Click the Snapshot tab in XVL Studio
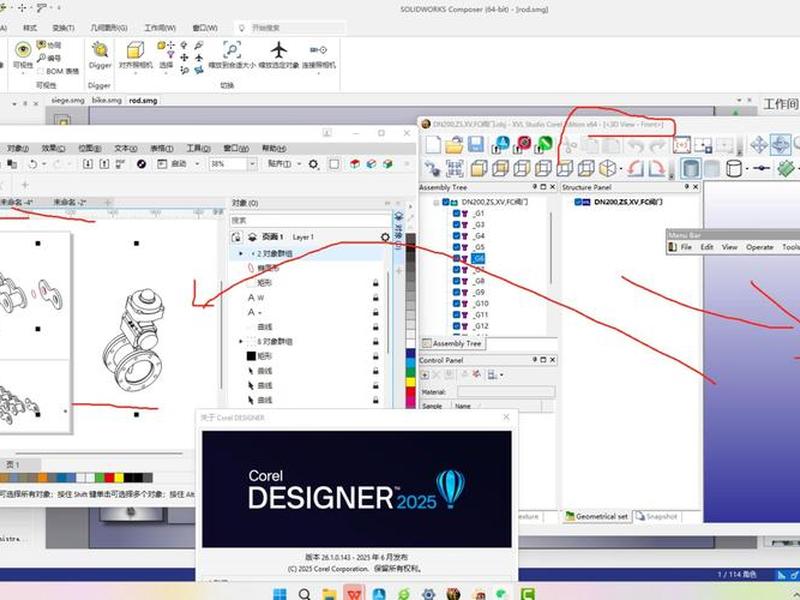800x600 pixels. pos(657,516)
